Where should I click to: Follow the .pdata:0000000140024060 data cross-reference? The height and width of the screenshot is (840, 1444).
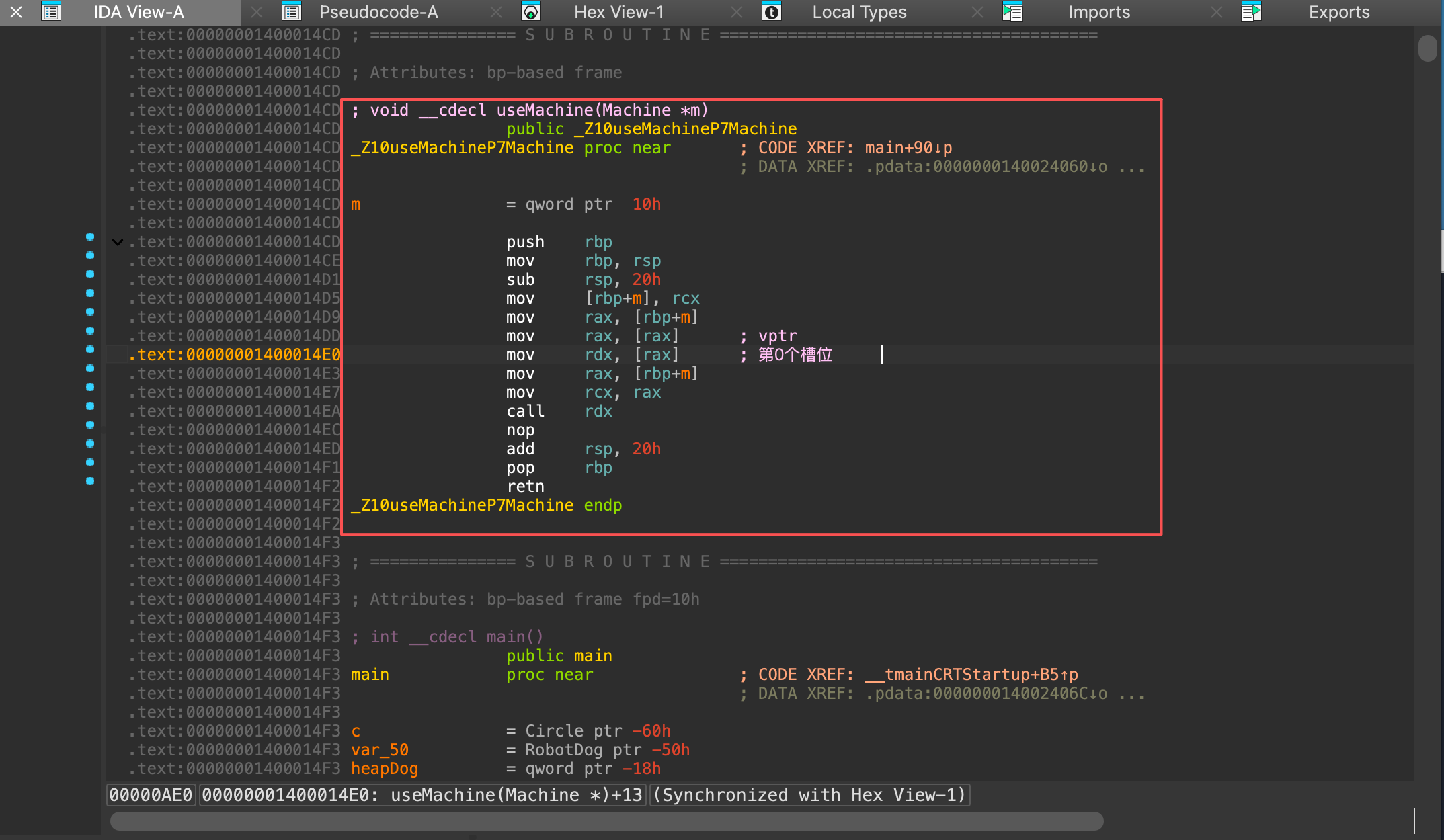click(986, 167)
